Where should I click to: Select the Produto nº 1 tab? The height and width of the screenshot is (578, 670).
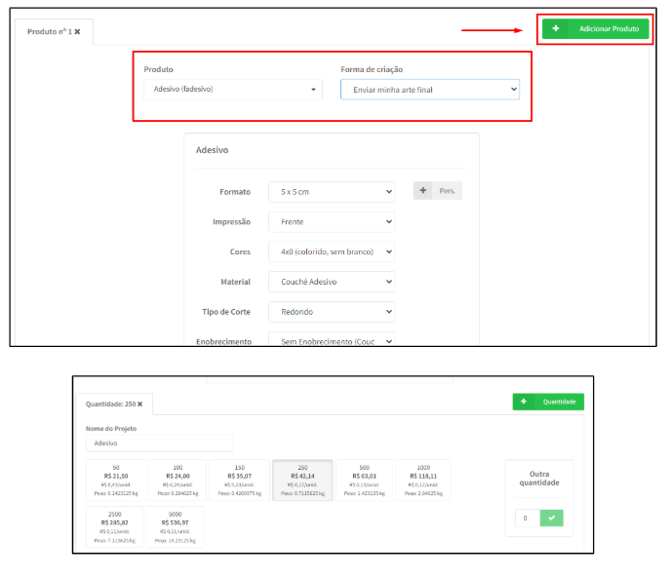[x=49, y=32]
